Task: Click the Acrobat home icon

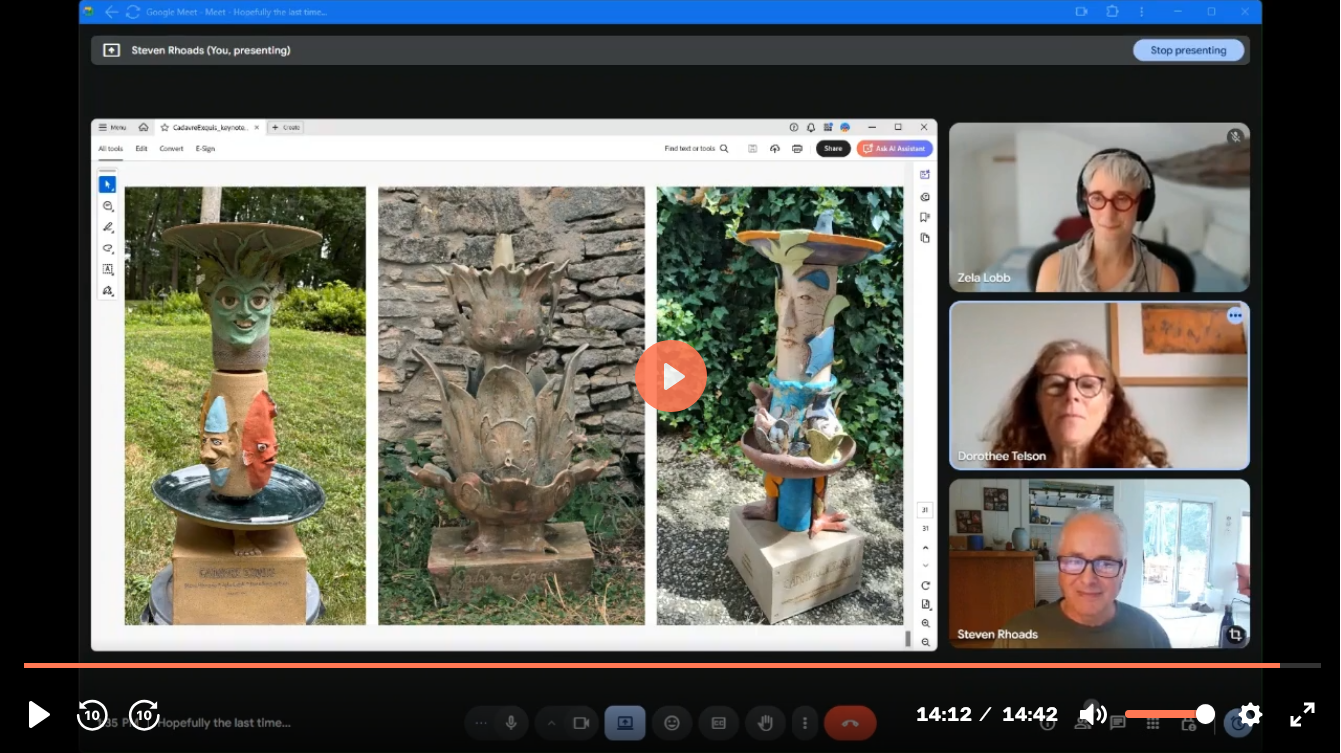Action: point(143,127)
